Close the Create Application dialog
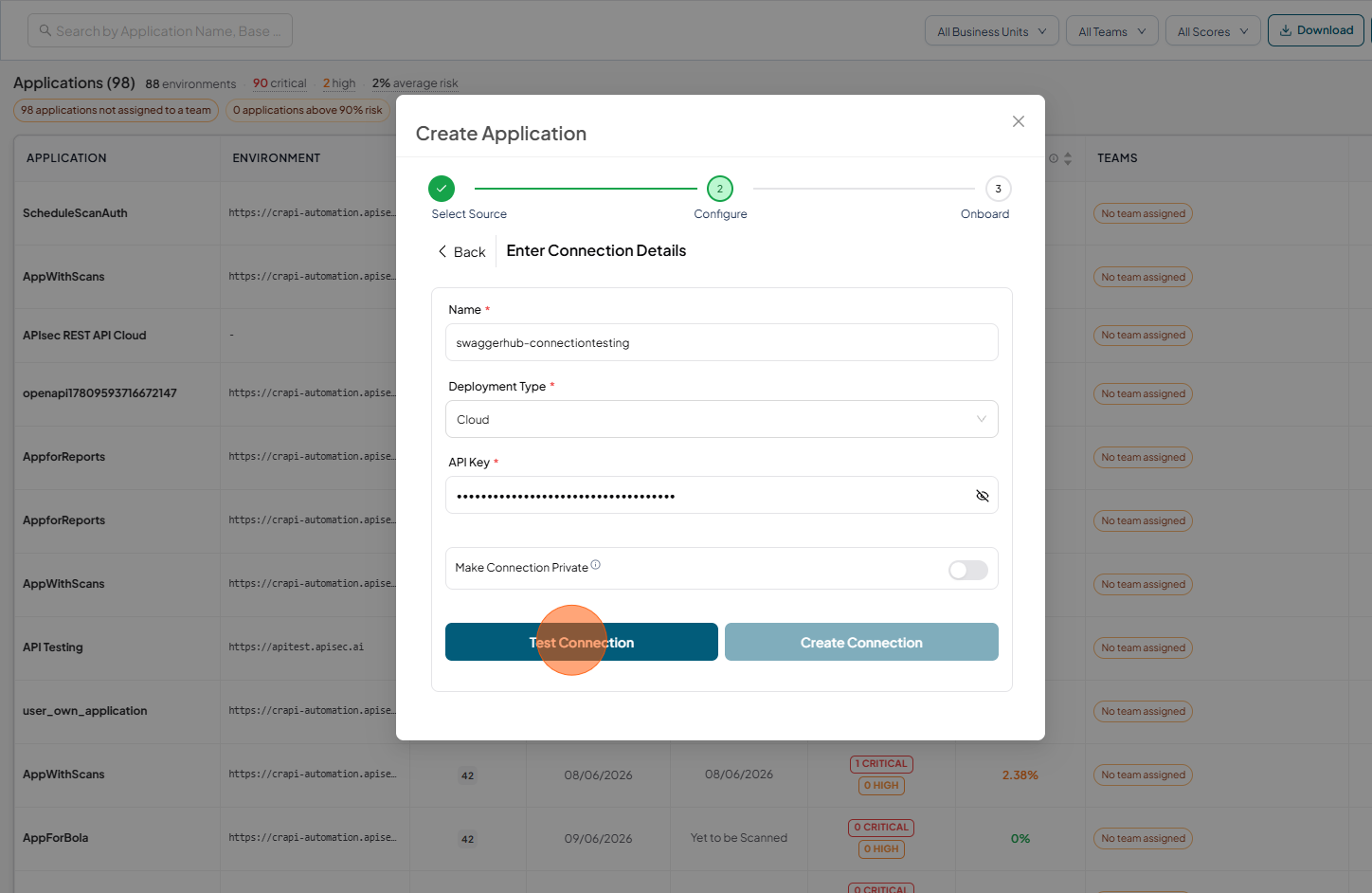 click(x=1019, y=121)
